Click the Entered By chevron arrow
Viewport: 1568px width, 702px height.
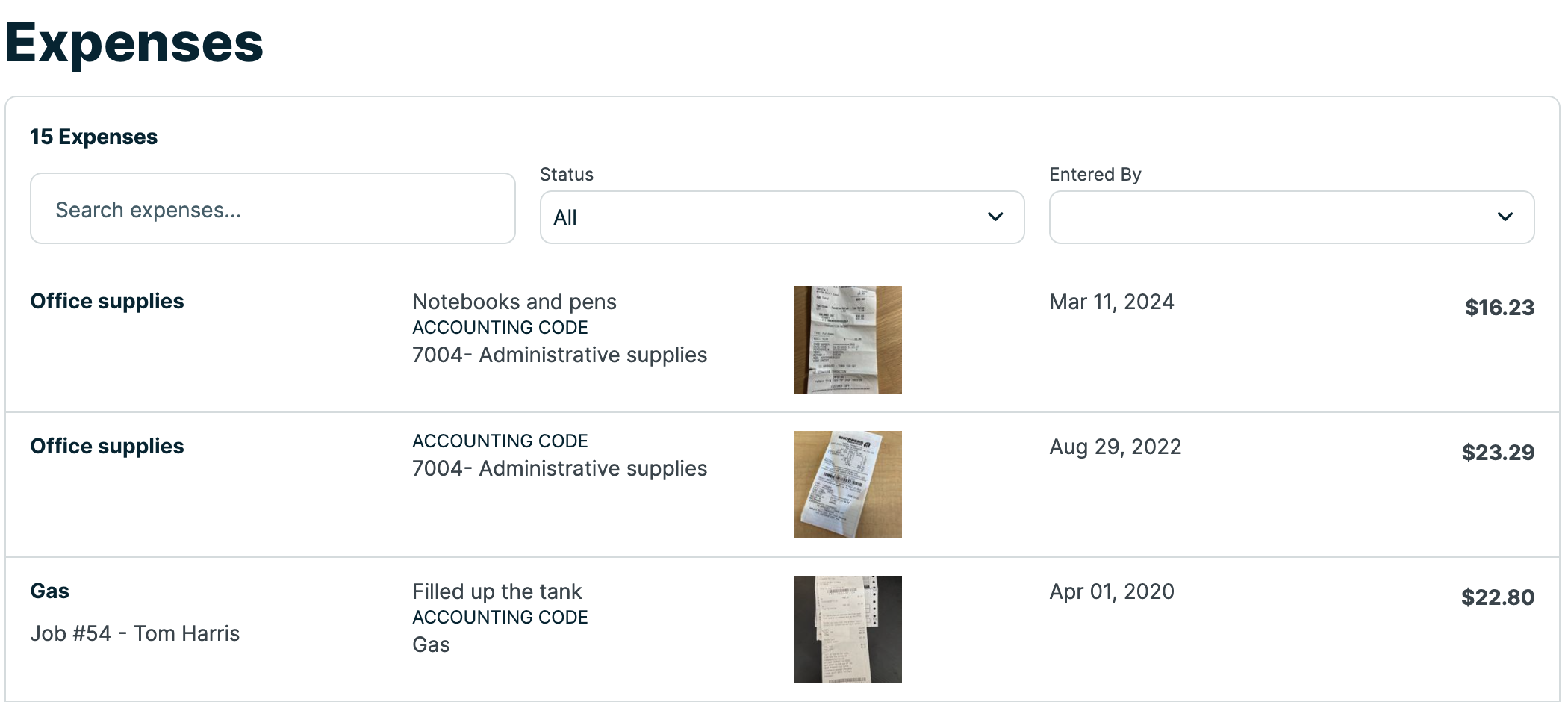(1505, 217)
